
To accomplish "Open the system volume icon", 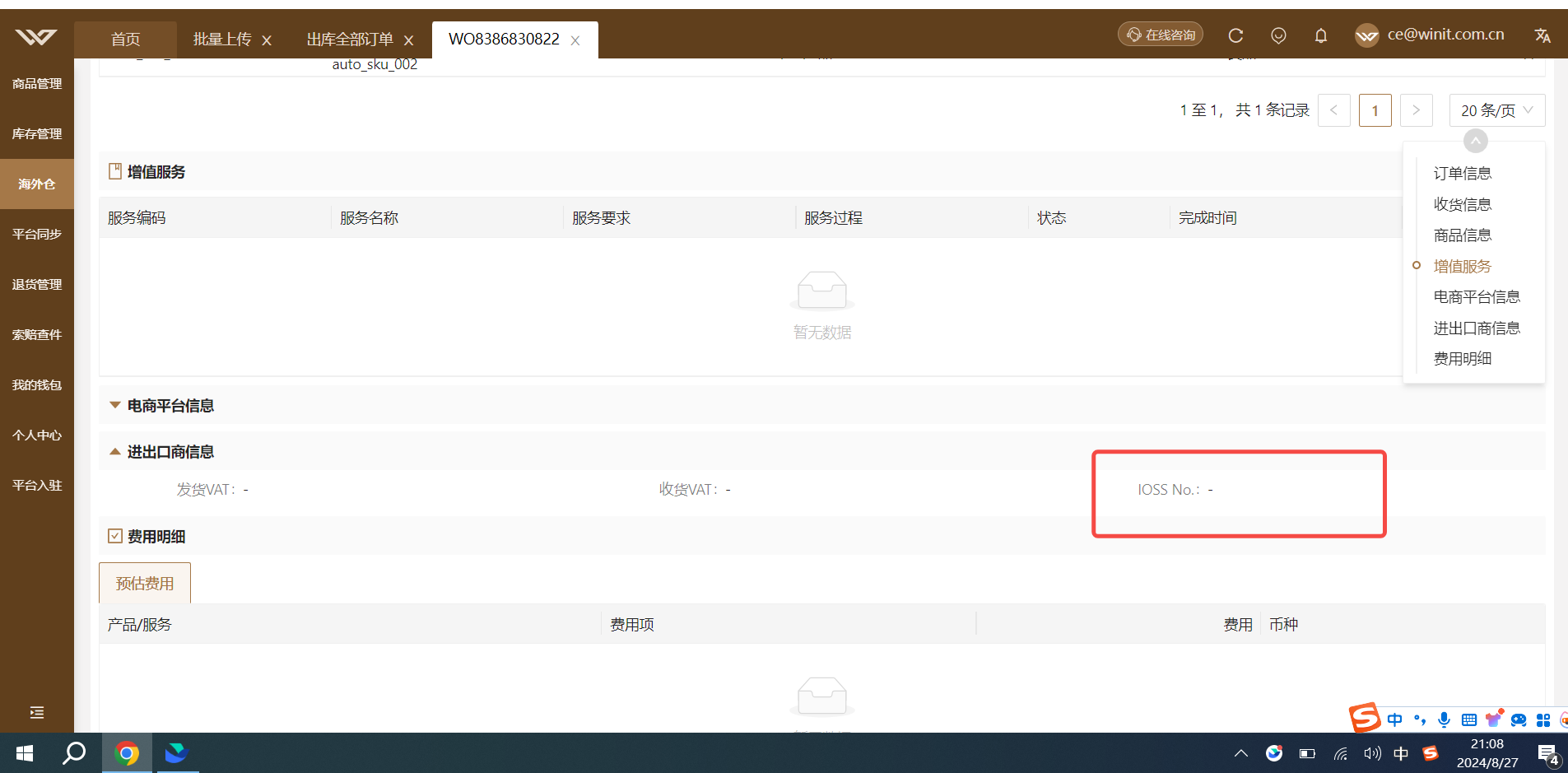I will (1372, 753).
